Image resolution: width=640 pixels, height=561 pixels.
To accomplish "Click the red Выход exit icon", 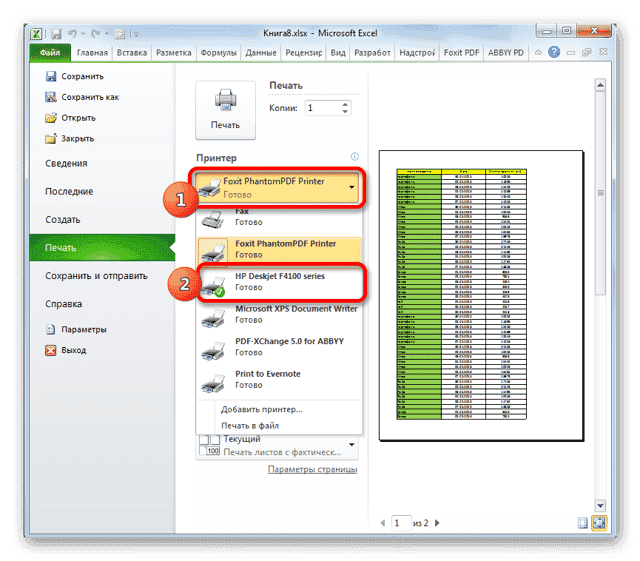I will tap(51, 350).
